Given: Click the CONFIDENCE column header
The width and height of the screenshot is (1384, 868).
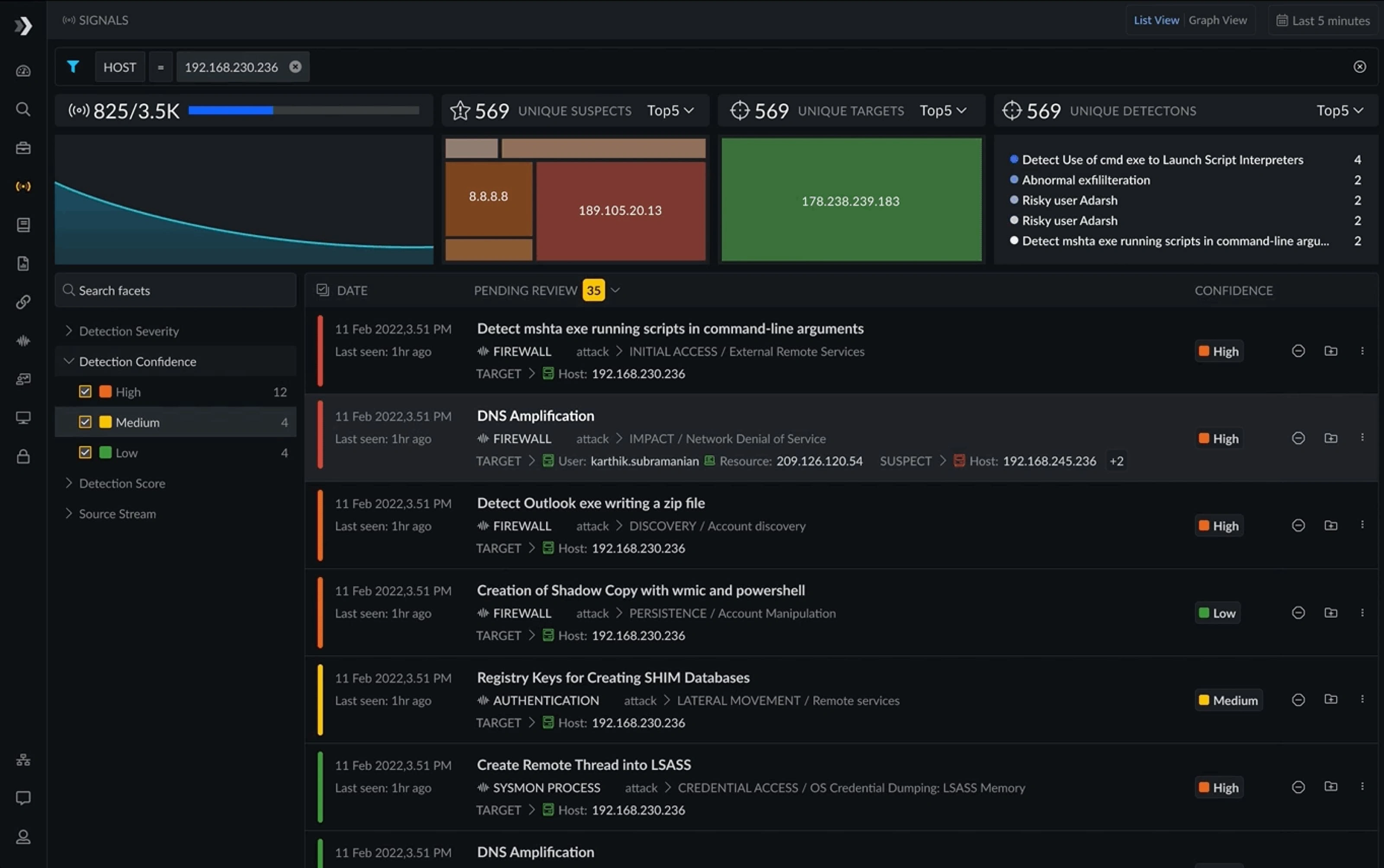Looking at the screenshot, I should 1233,290.
